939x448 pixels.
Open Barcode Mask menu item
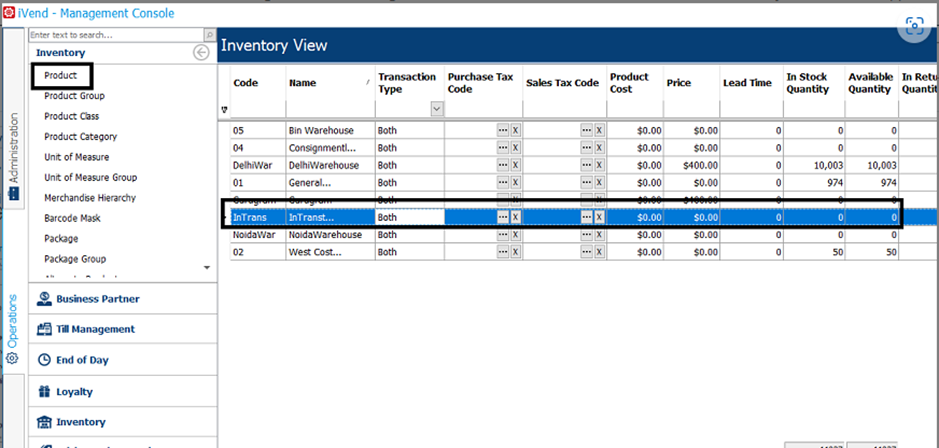[x=72, y=218]
